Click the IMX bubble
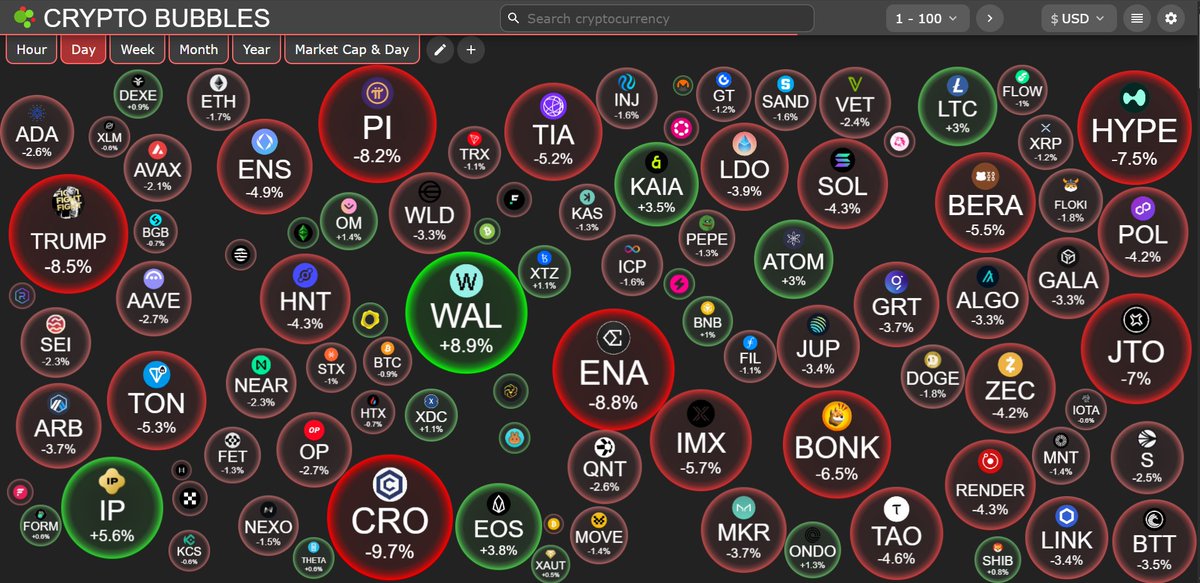Viewport: 1200px width, 583px height. 700,439
